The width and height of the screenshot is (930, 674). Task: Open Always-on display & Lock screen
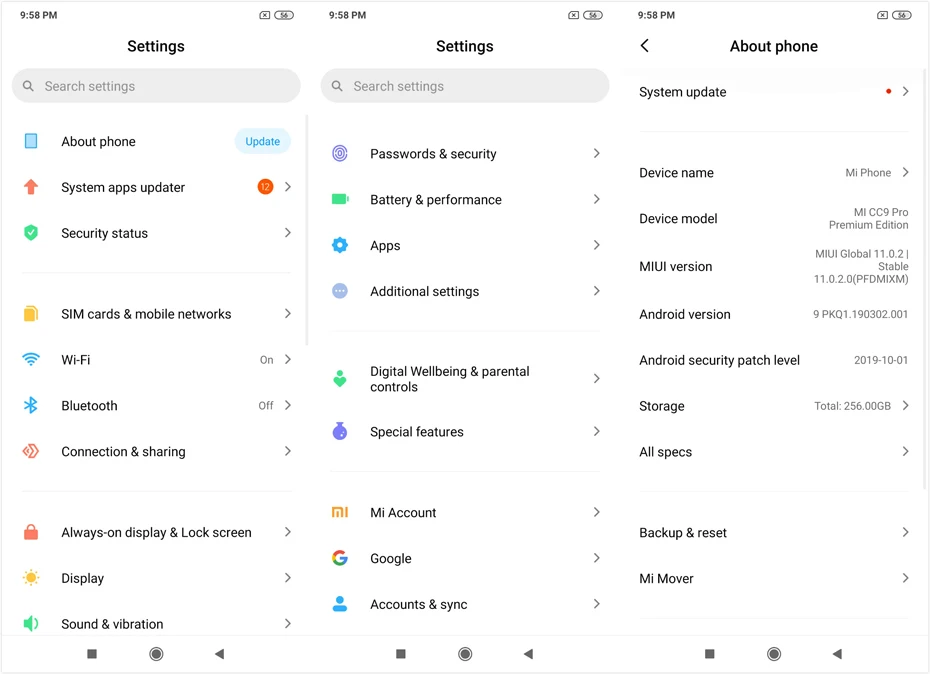[x=156, y=532]
